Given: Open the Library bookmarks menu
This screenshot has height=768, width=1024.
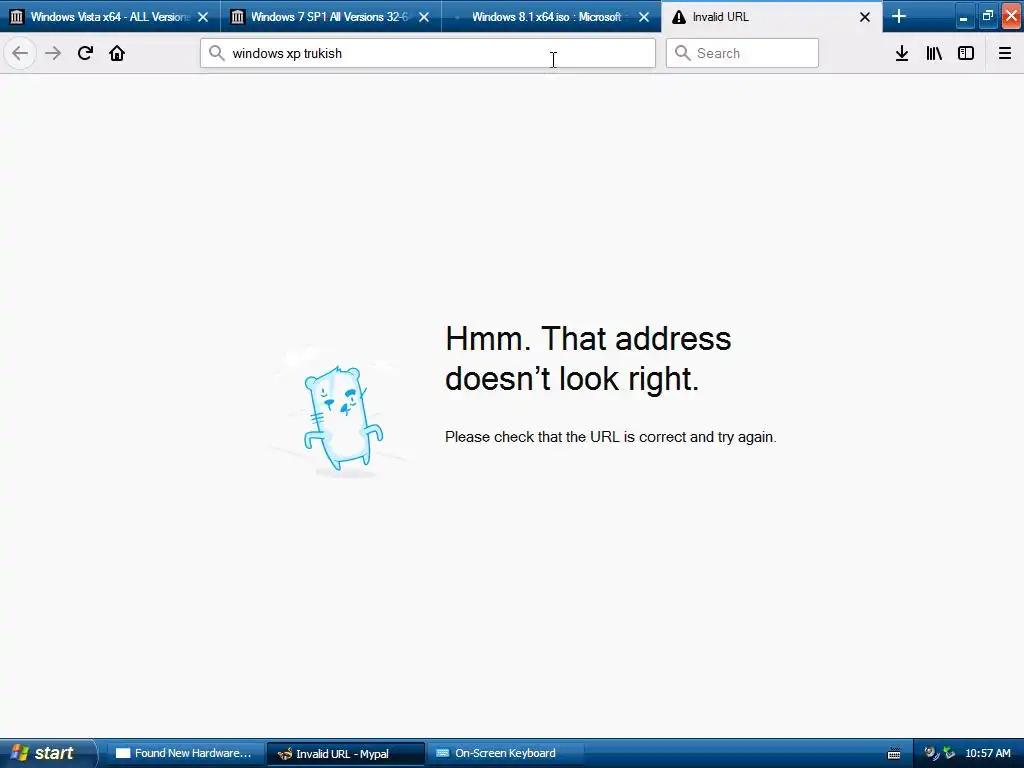Looking at the screenshot, I should pos(934,53).
